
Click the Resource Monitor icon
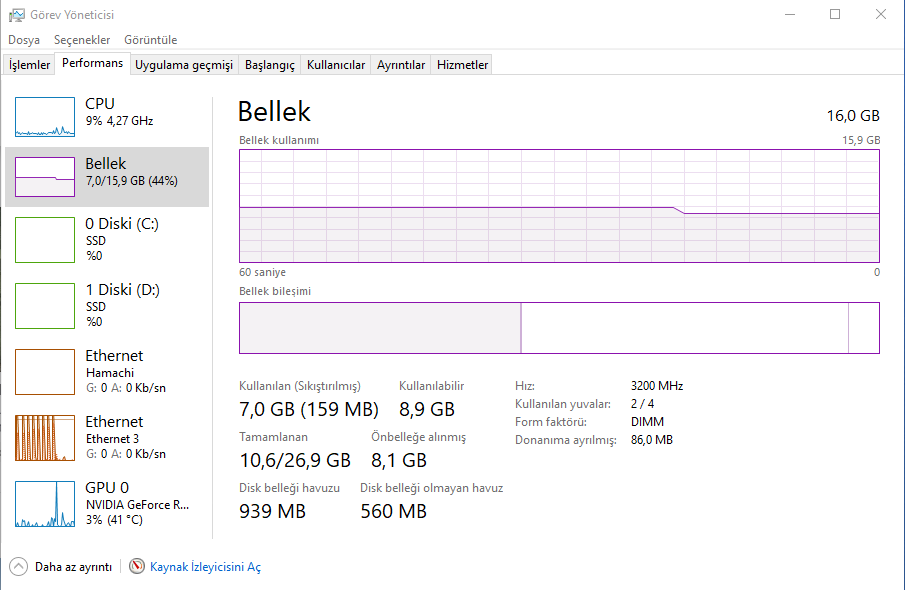[x=137, y=566]
